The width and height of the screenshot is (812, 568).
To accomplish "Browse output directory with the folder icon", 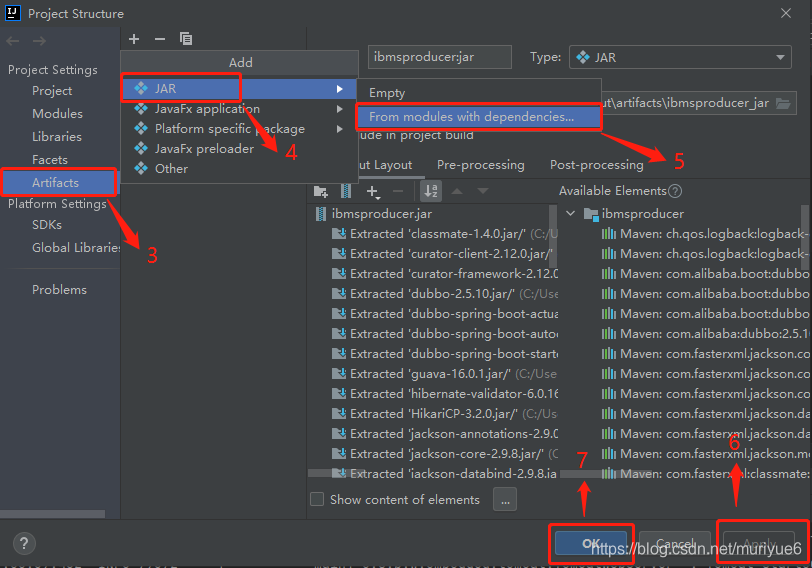I will 783,104.
